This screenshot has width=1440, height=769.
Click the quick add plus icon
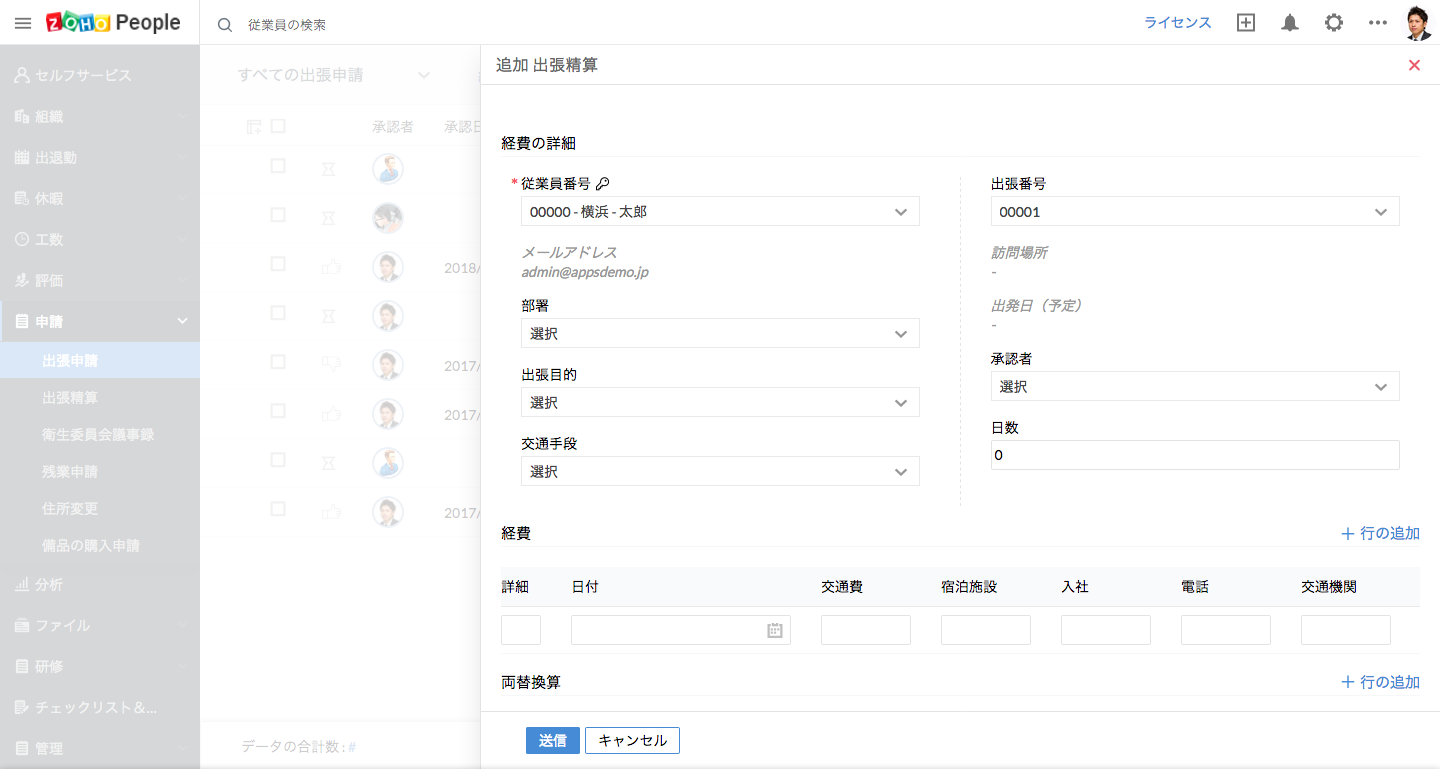1246,23
